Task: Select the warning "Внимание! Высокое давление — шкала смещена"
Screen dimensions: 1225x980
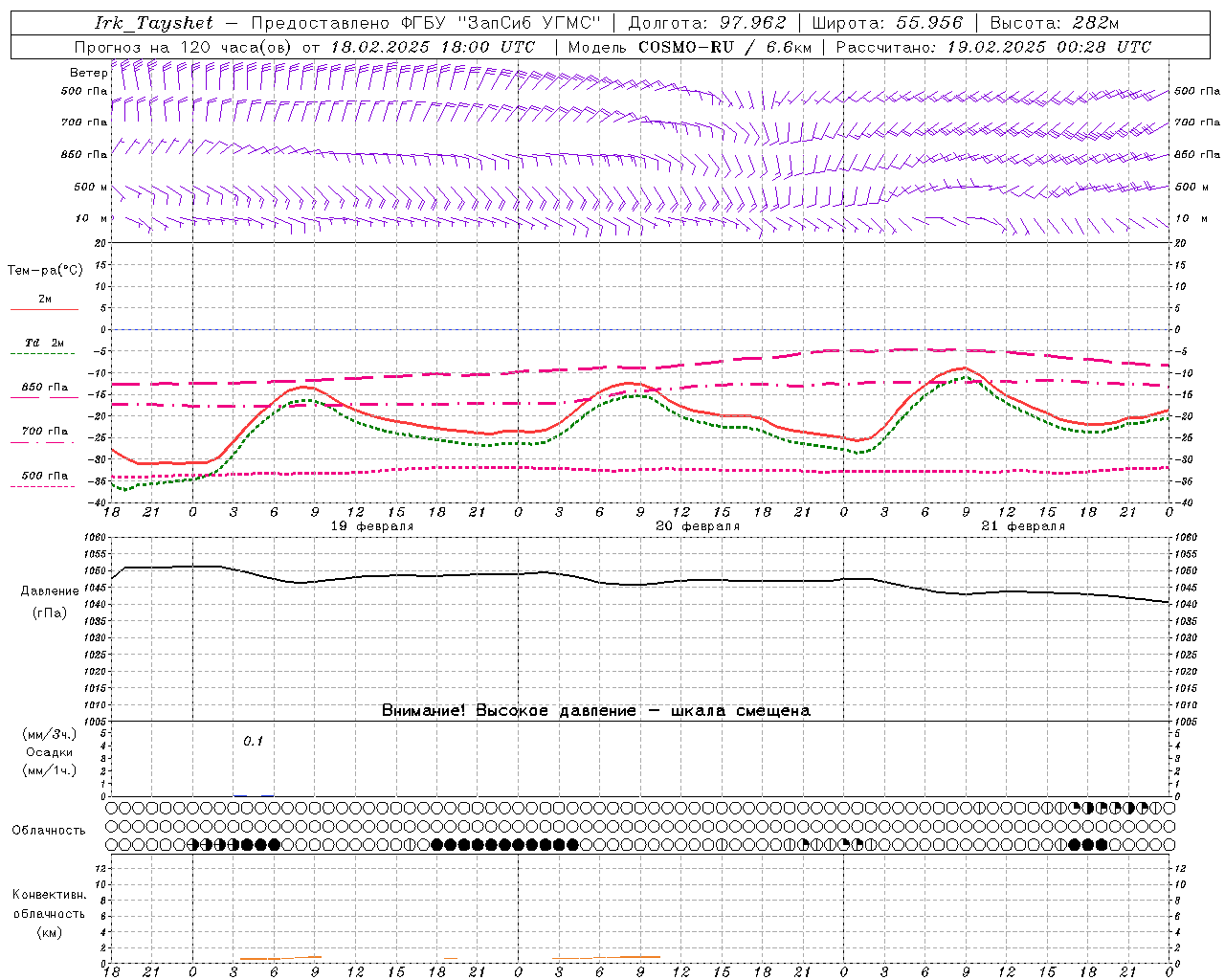Action: pyautogui.click(x=596, y=711)
